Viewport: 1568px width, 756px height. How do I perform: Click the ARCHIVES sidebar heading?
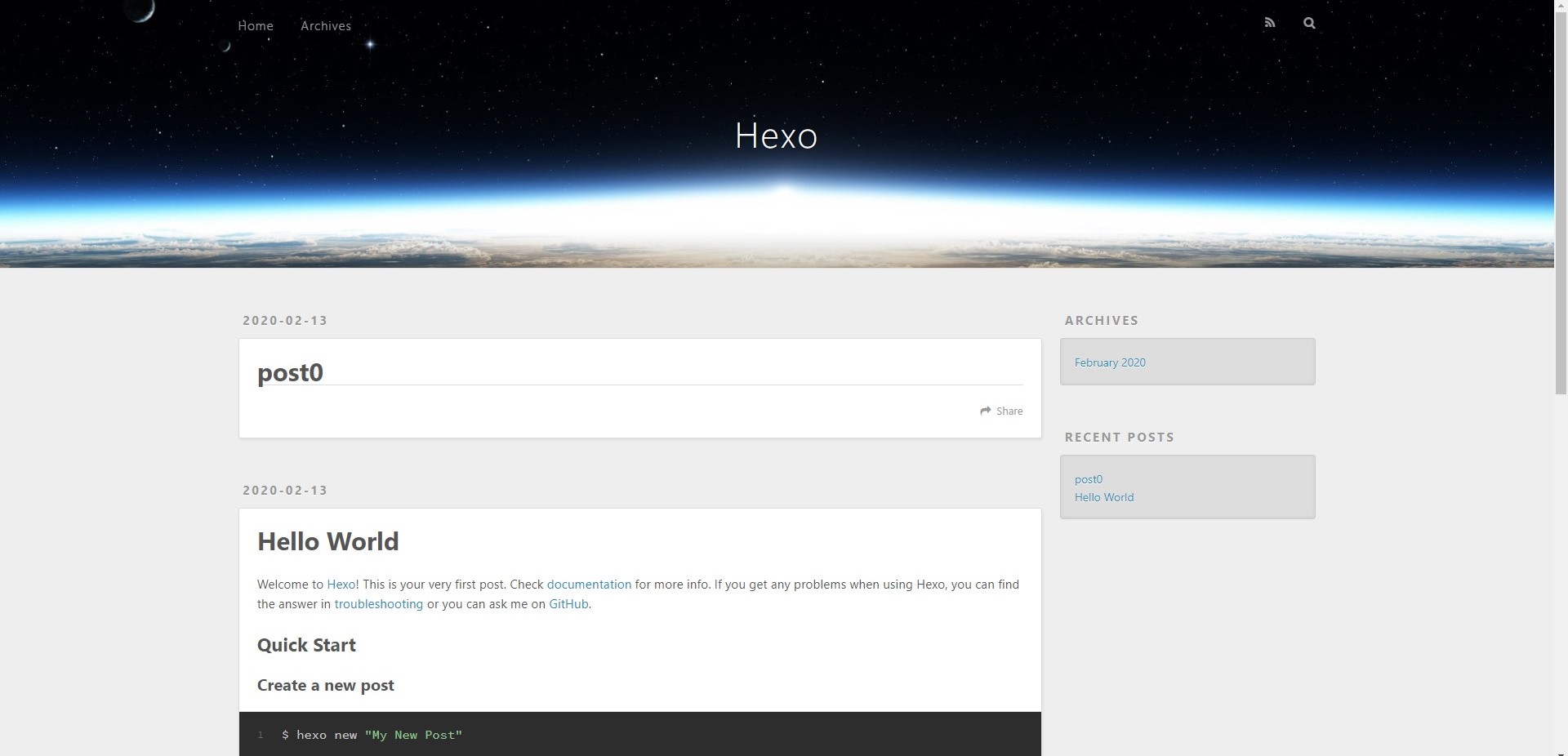(x=1102, y=321)
